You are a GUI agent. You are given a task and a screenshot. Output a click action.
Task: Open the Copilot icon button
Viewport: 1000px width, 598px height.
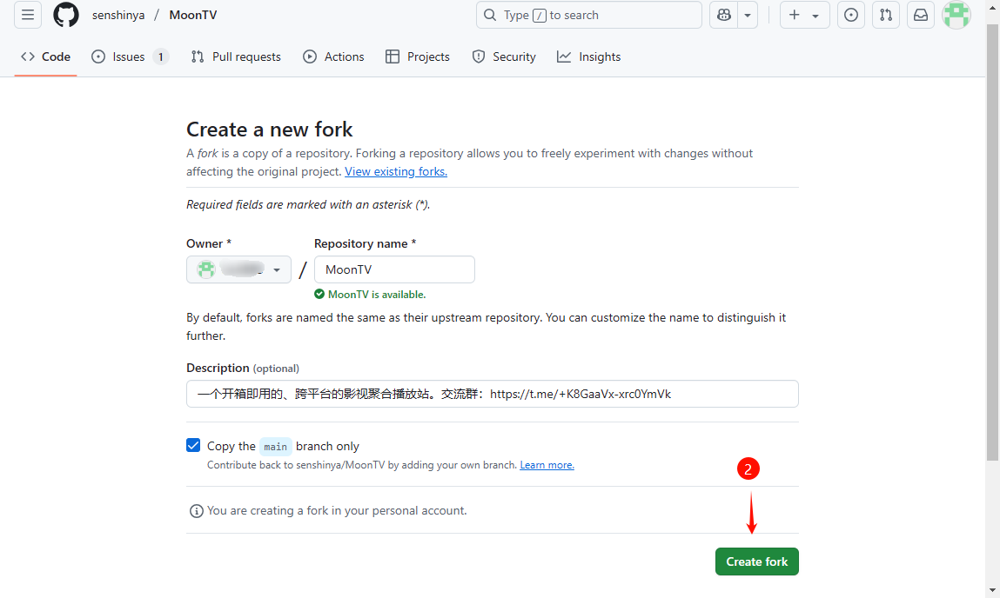tap(724, 15)
